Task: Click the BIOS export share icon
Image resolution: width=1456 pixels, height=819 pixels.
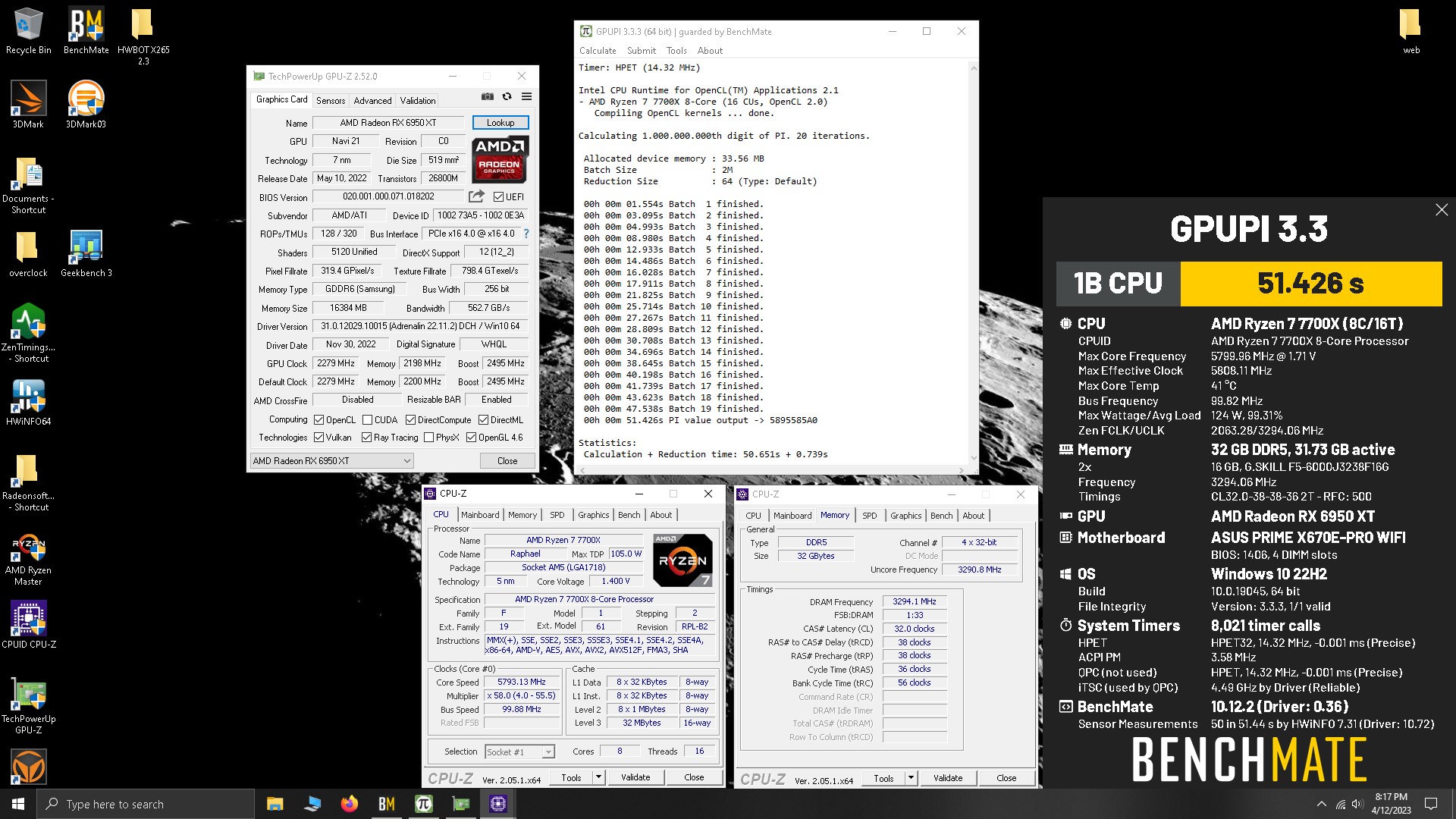Action: (x=476, y=196)
